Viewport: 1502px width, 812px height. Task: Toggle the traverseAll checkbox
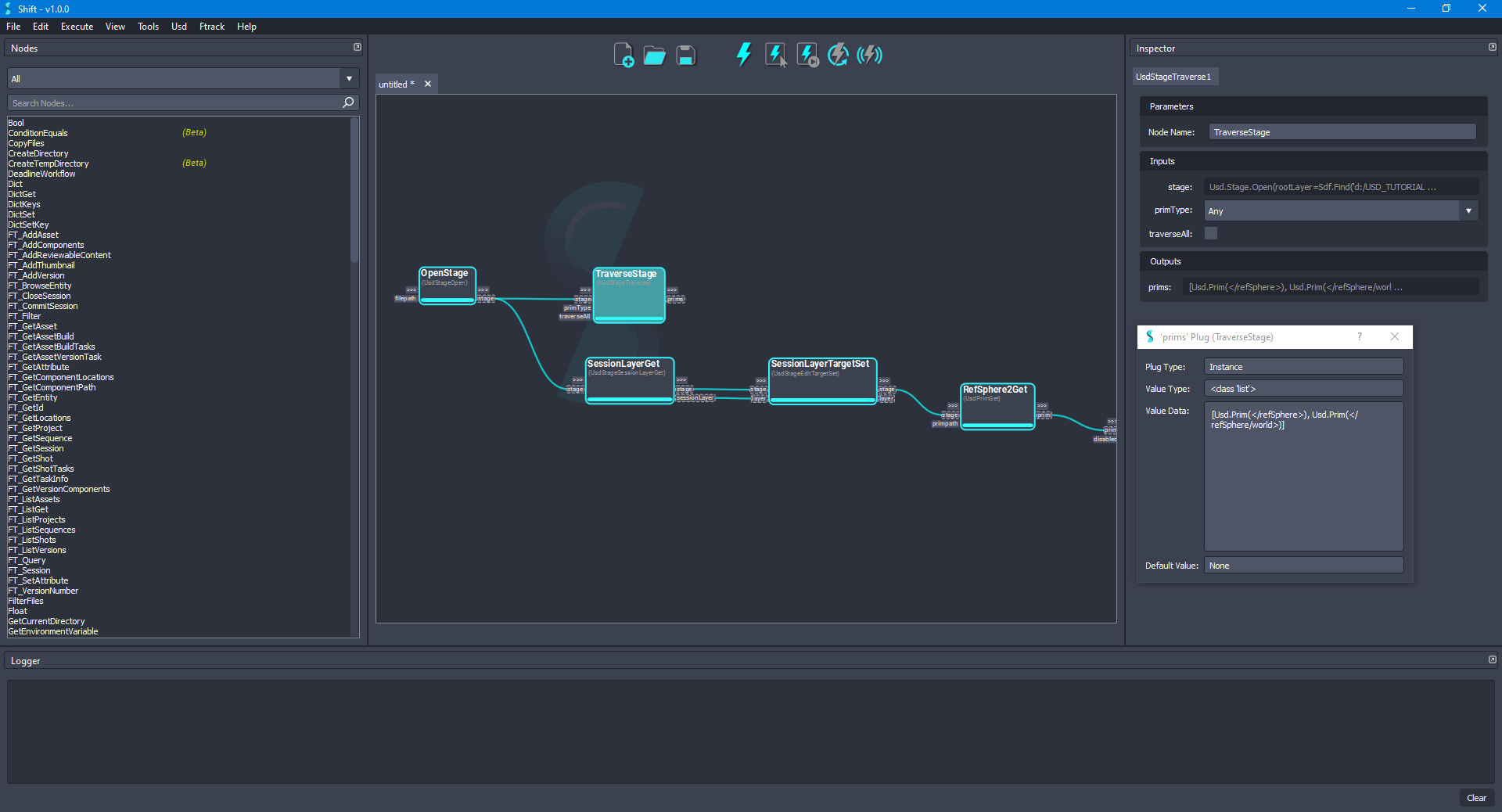pyautogui.click(x=1211, y=233)
